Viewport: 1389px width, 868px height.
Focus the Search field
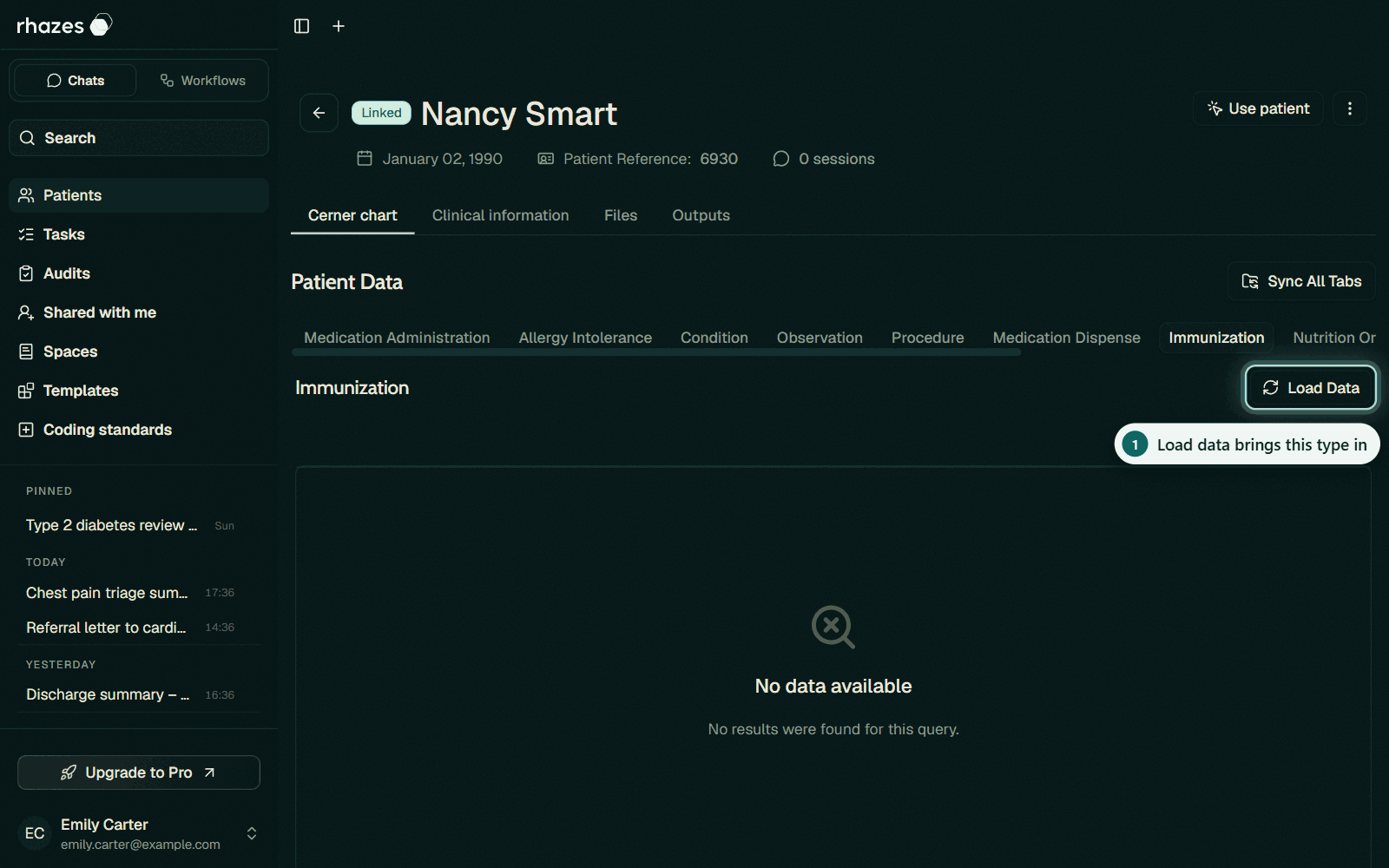(x=139, y=138)
